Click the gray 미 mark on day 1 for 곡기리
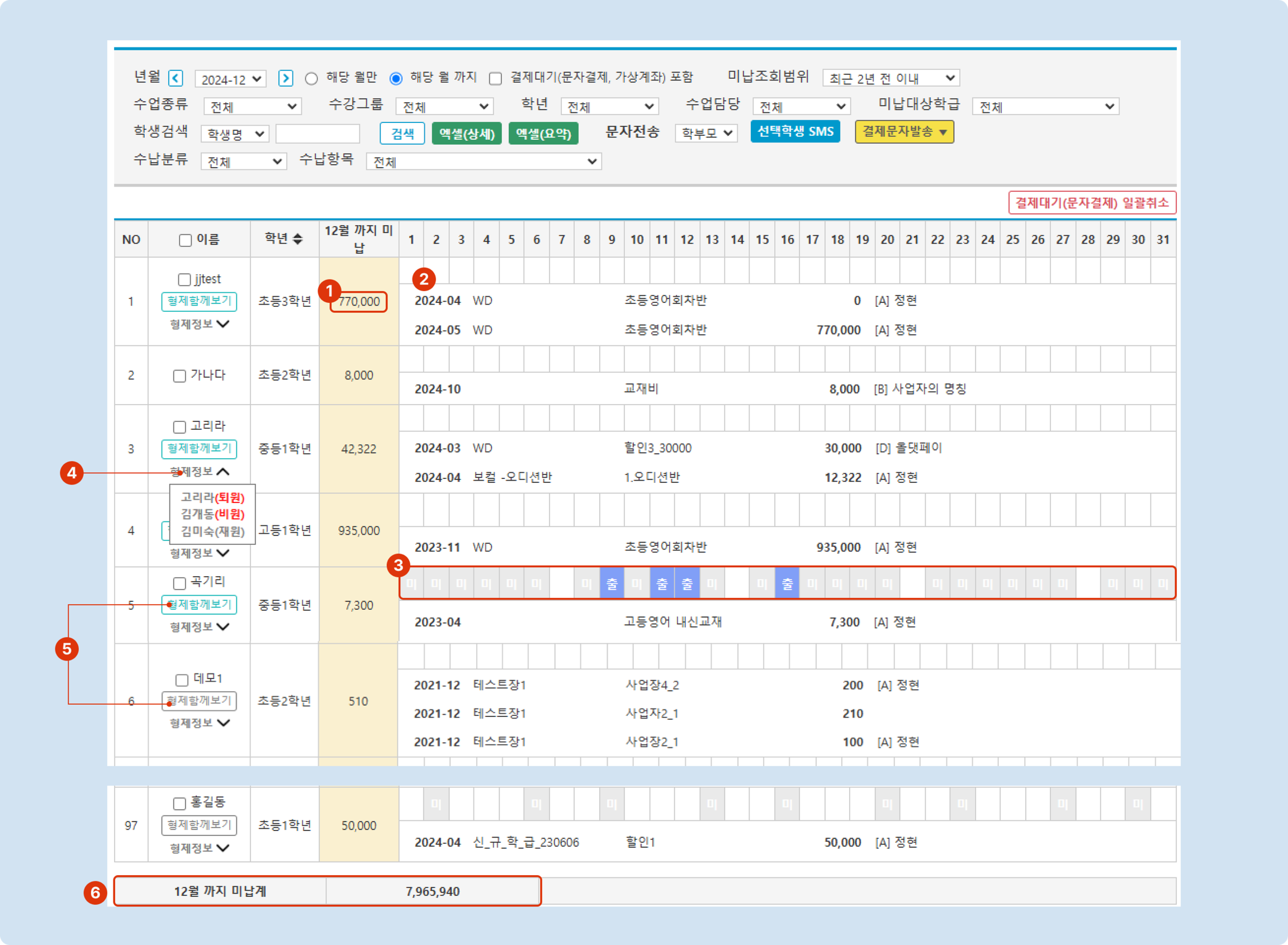 pos(411,583)
